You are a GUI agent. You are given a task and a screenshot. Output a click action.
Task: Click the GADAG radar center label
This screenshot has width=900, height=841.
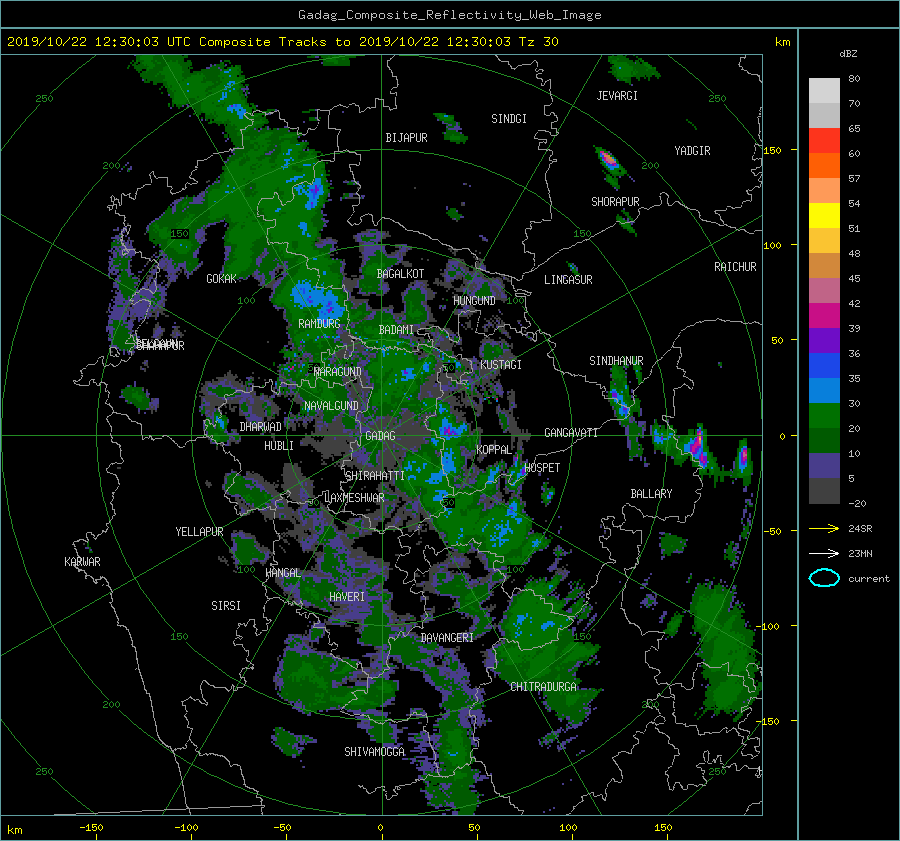380,436
